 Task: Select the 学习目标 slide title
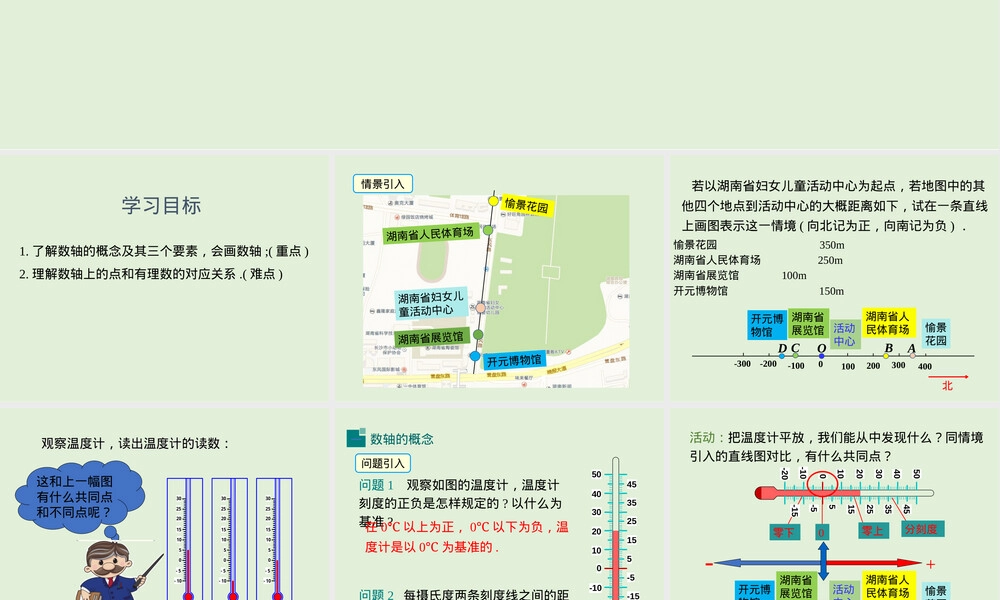click(161, 205)
